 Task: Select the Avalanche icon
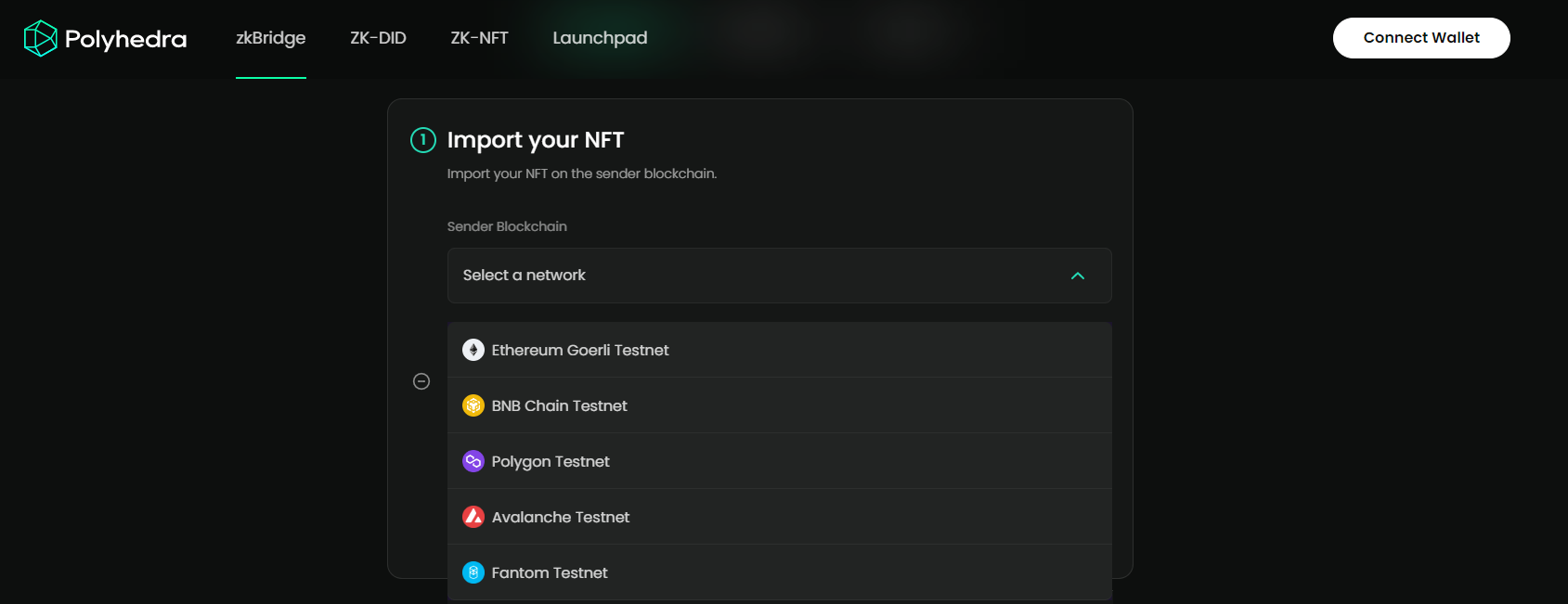pos(473,517)
